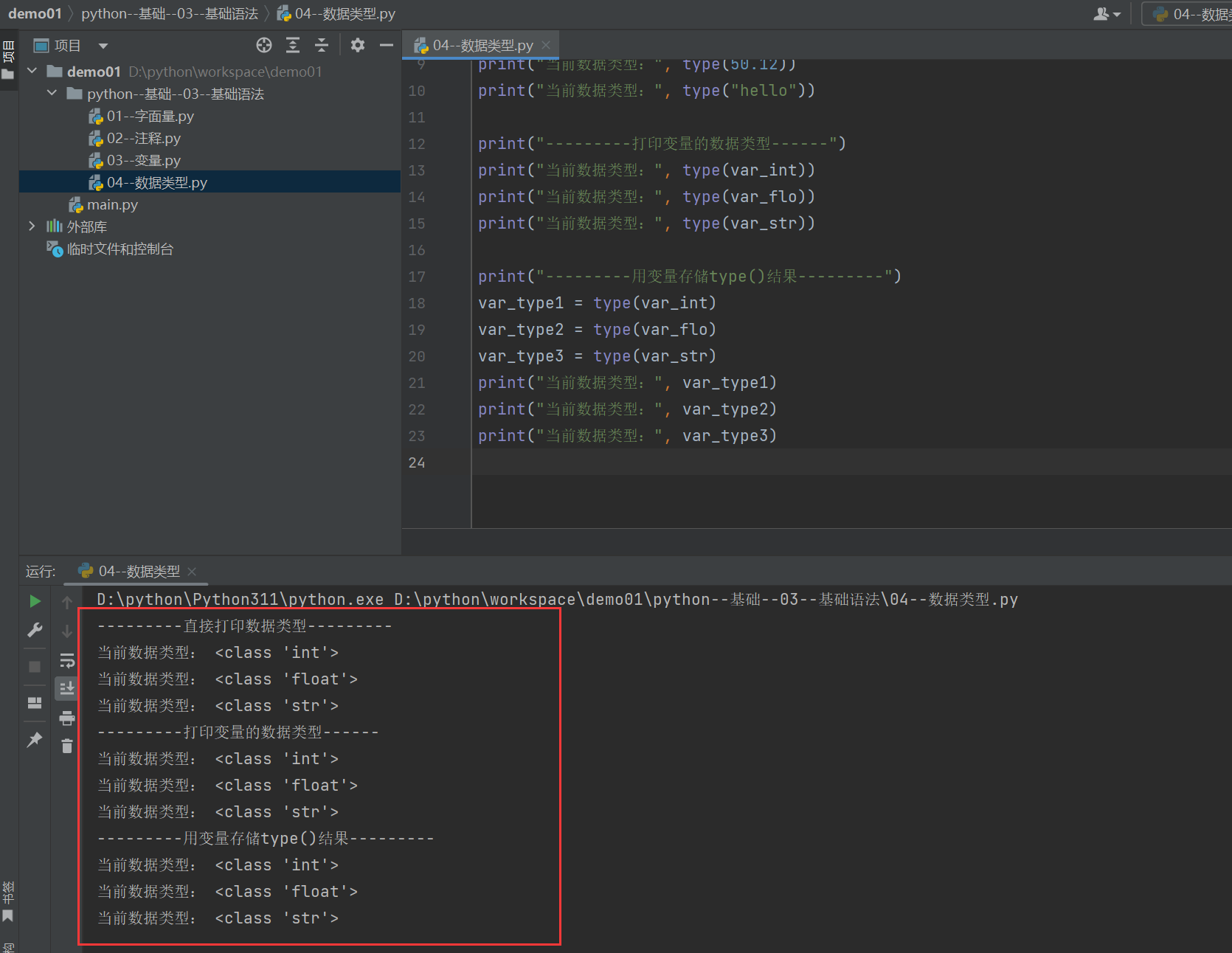Click code line printing var_type2
This screenshot has width=1232, height=953.
[x=627, y=409]
